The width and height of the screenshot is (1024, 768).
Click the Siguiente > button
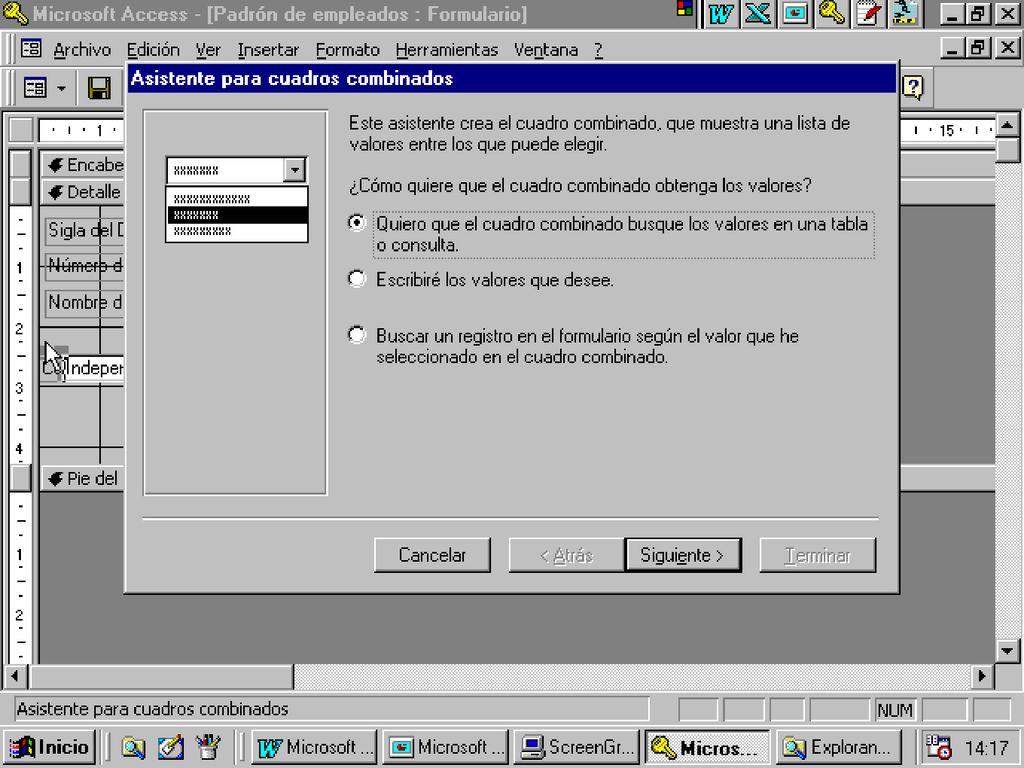pos(683,555)
